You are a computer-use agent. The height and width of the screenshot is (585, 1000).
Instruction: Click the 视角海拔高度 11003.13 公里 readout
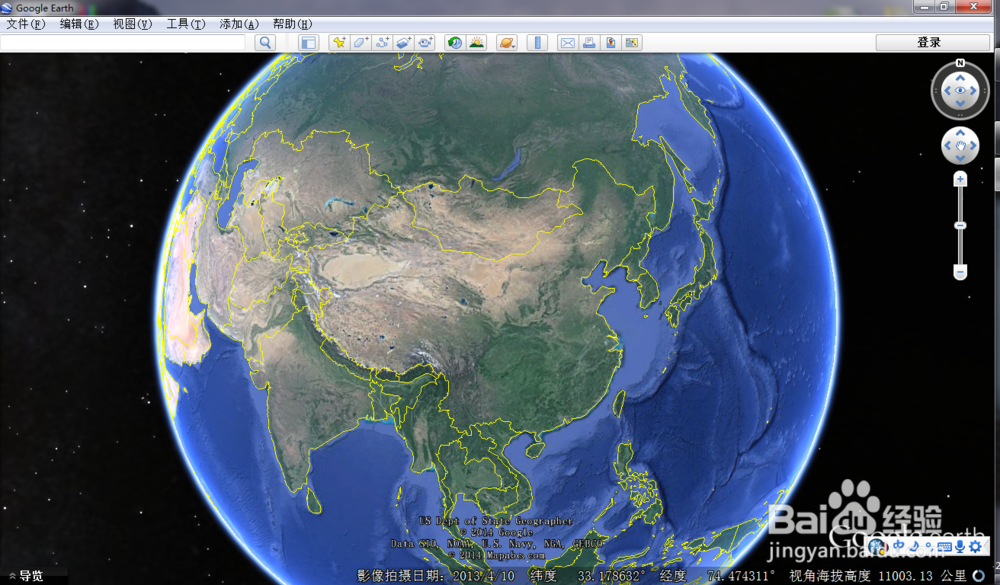pos(878,576)
